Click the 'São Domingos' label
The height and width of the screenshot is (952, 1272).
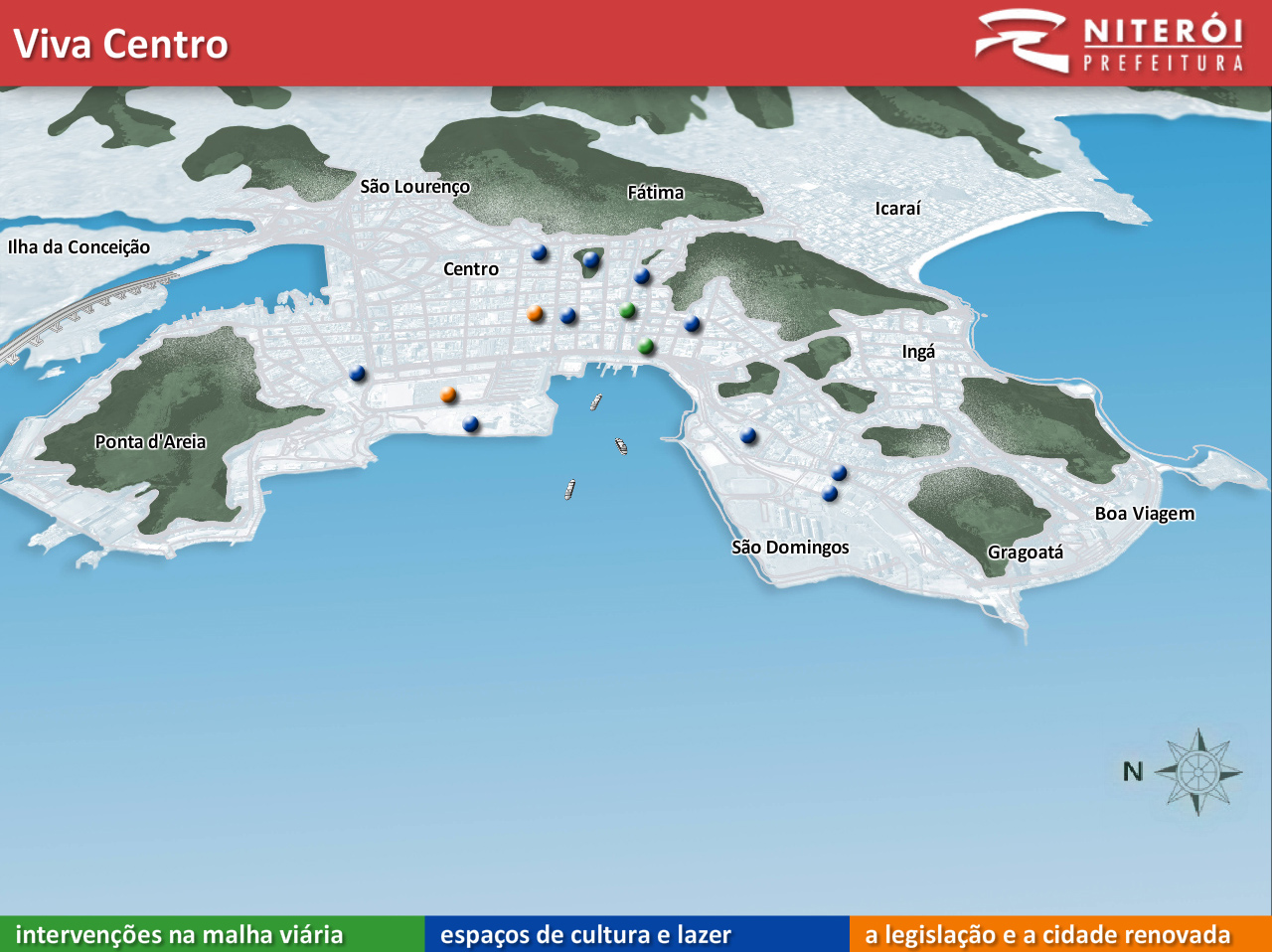coord(790,548)
